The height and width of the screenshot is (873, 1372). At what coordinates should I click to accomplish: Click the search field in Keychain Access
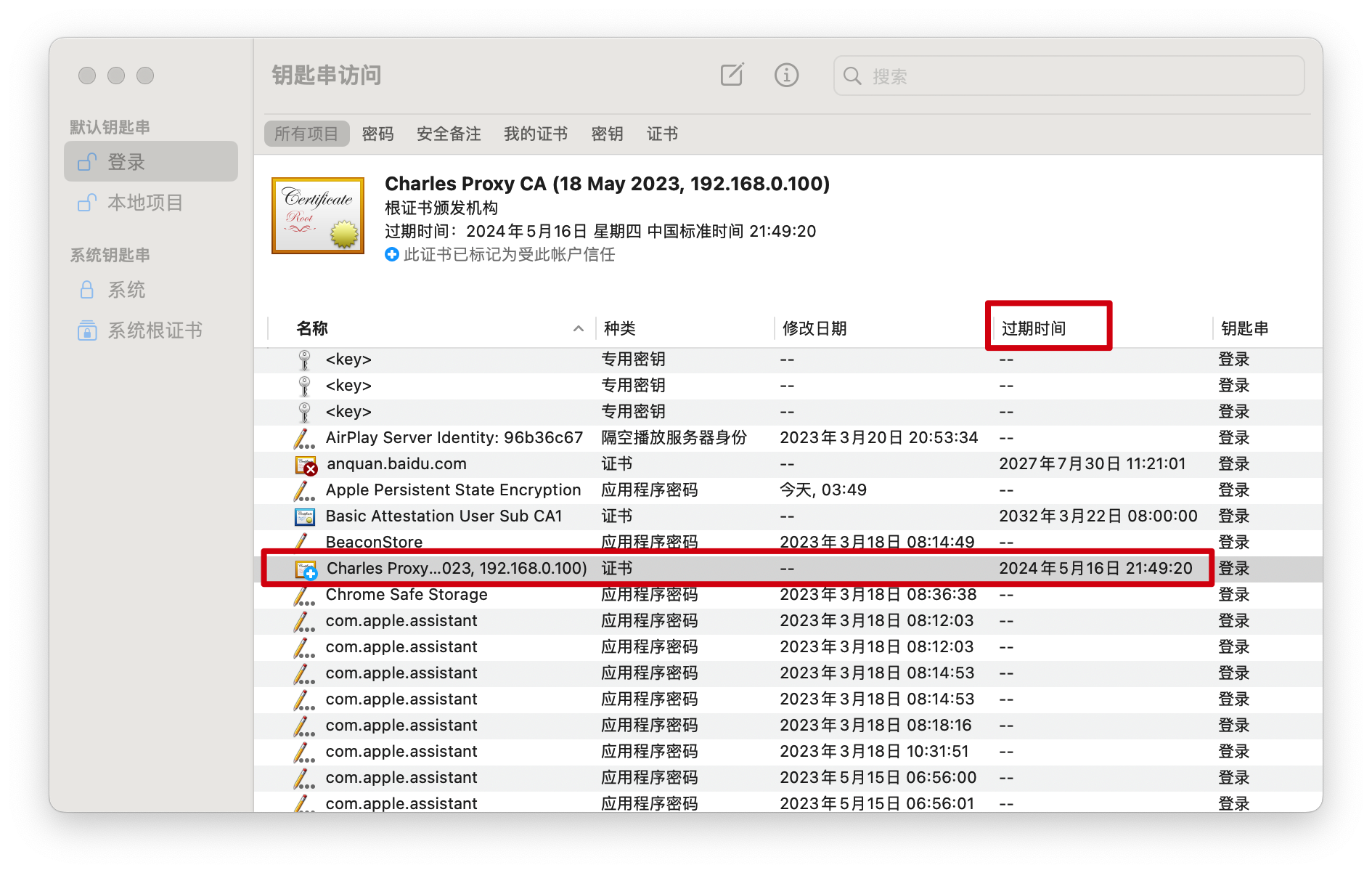tap(1069, 76)
